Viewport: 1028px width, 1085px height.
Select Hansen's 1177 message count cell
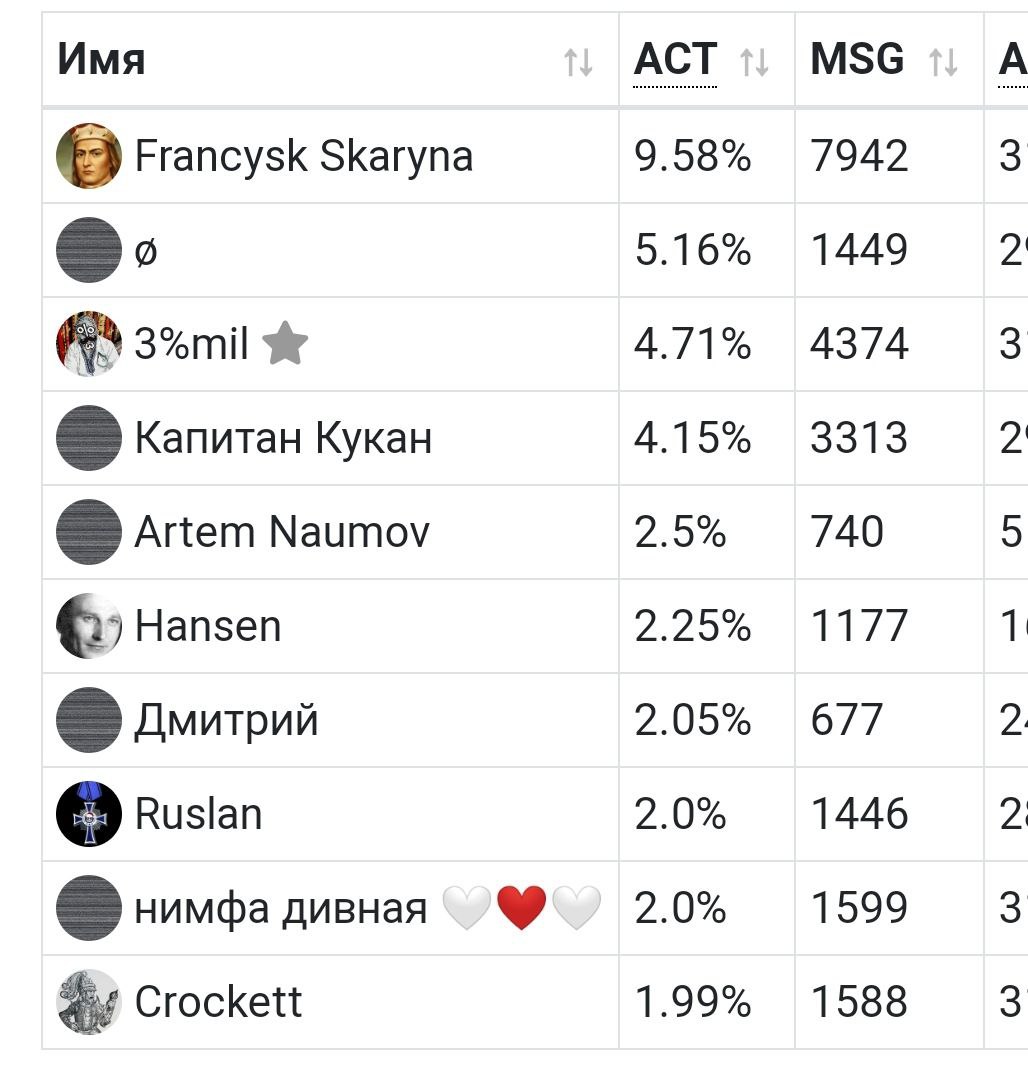[x=889, y=626]
